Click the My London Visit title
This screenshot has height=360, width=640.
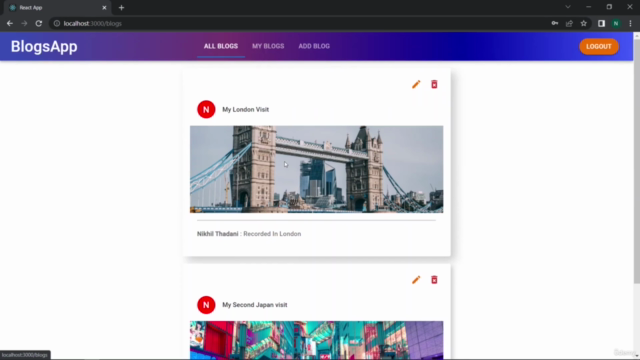pyautogui.click(x=245, y=109)
